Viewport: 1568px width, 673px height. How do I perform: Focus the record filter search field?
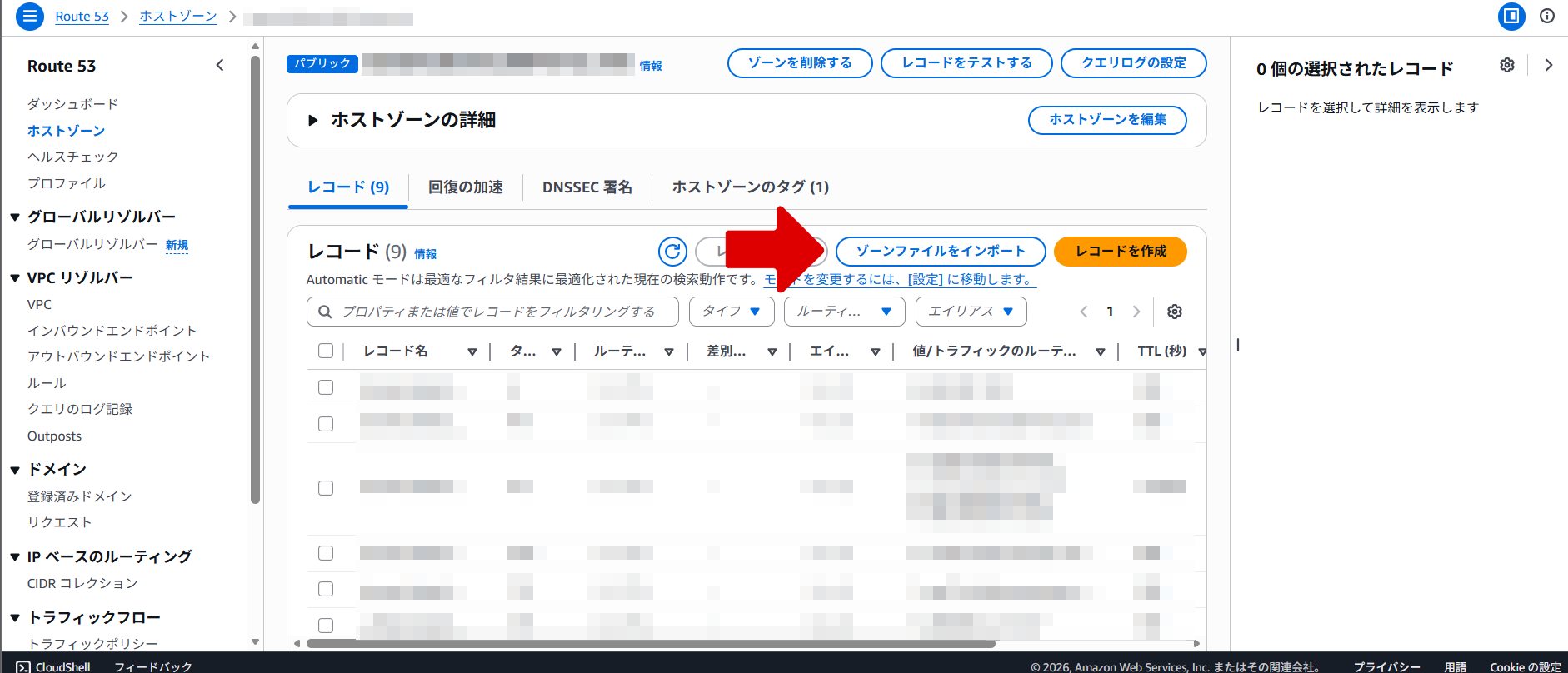[497, 312]
